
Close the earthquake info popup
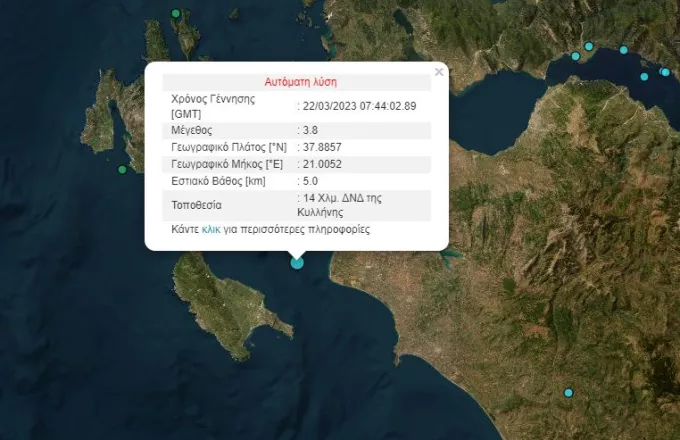(439, 72)
